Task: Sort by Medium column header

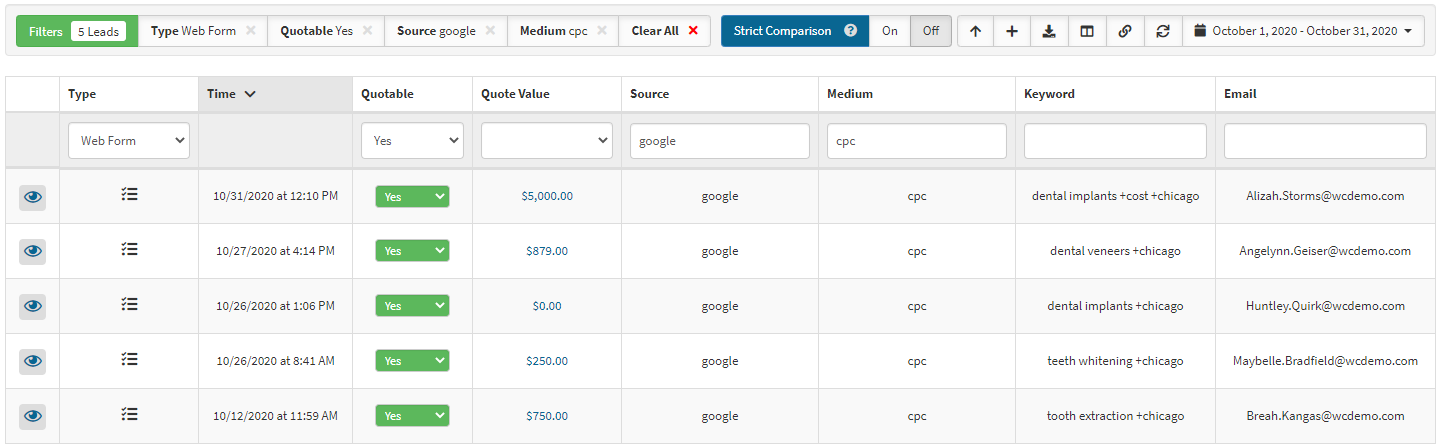Action: (x=917, y=94)
